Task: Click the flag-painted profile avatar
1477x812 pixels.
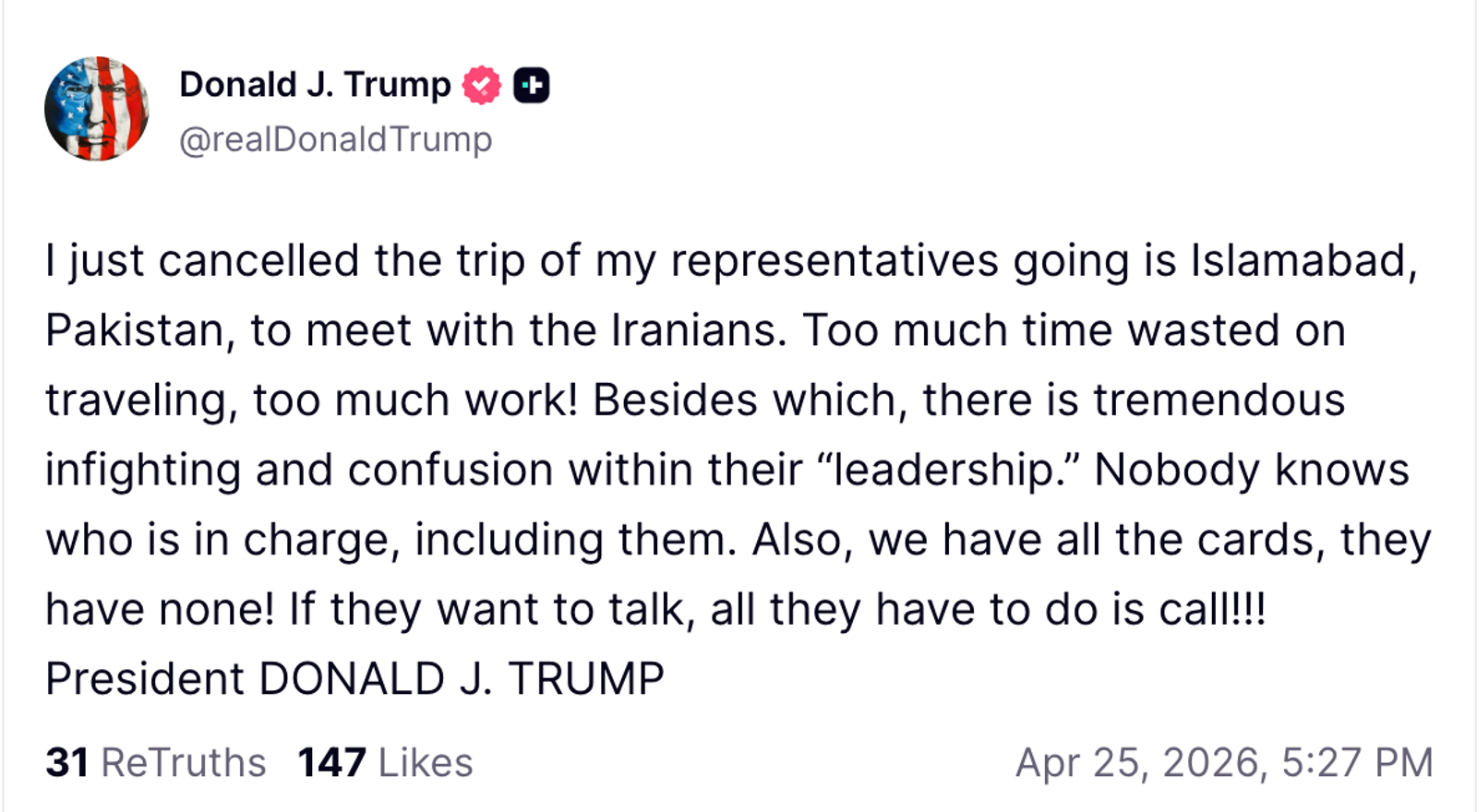Action: pos(97,109)
